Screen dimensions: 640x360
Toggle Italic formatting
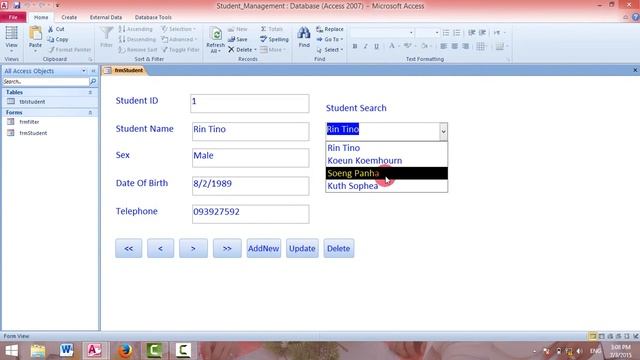coord(365,46)
